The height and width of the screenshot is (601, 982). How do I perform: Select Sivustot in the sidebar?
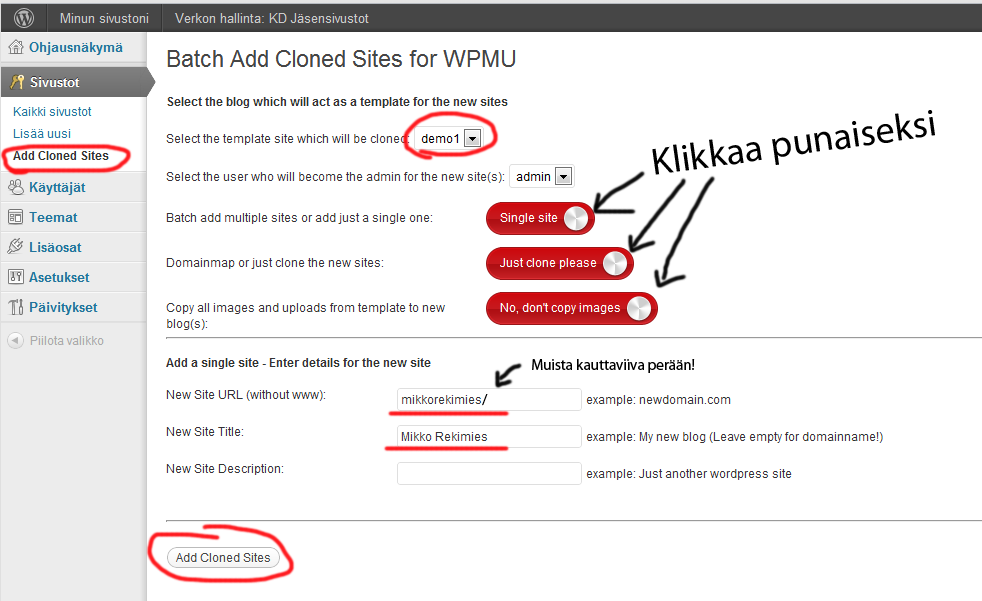54,82
